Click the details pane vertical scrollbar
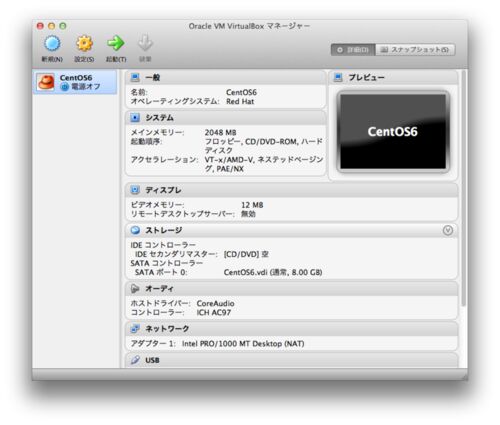This screenshot has width=500, height=425. tap(463, 188)
